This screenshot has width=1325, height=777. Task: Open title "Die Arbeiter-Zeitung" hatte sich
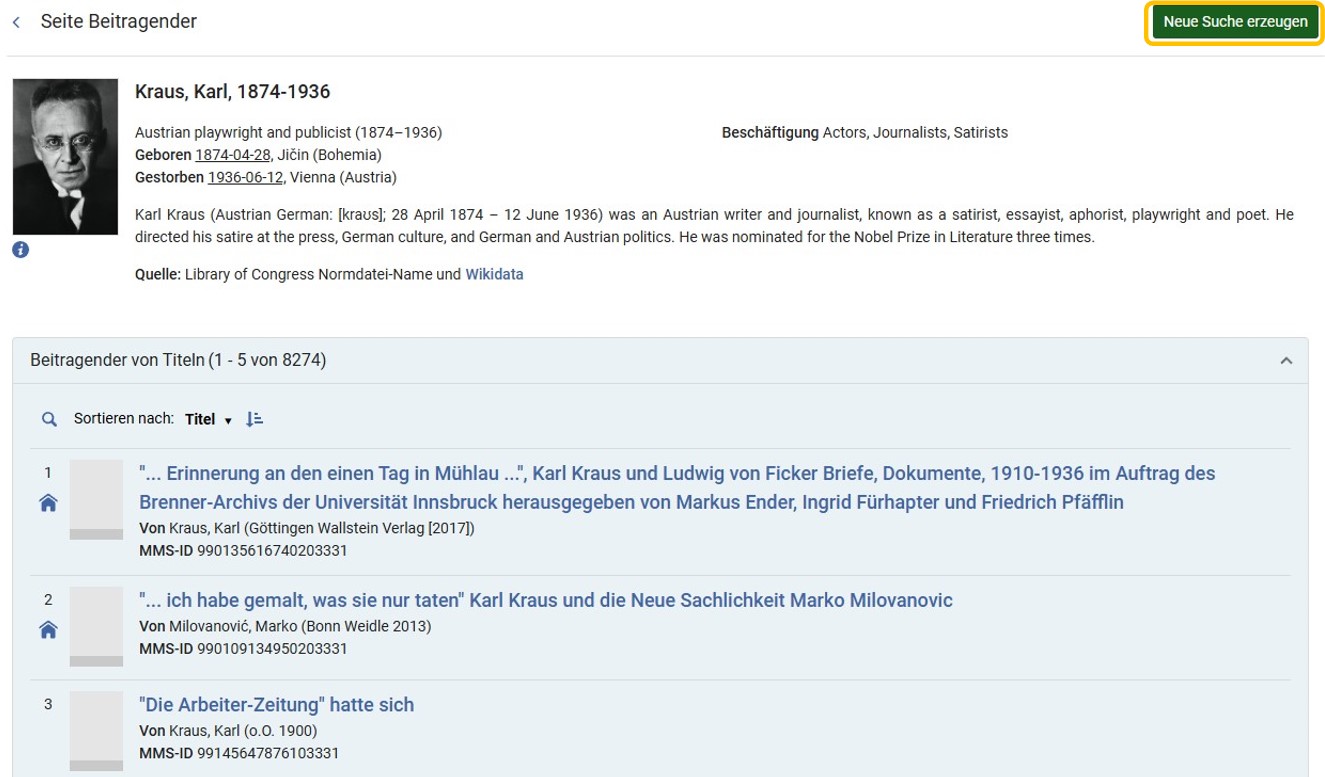click(276, 705)
